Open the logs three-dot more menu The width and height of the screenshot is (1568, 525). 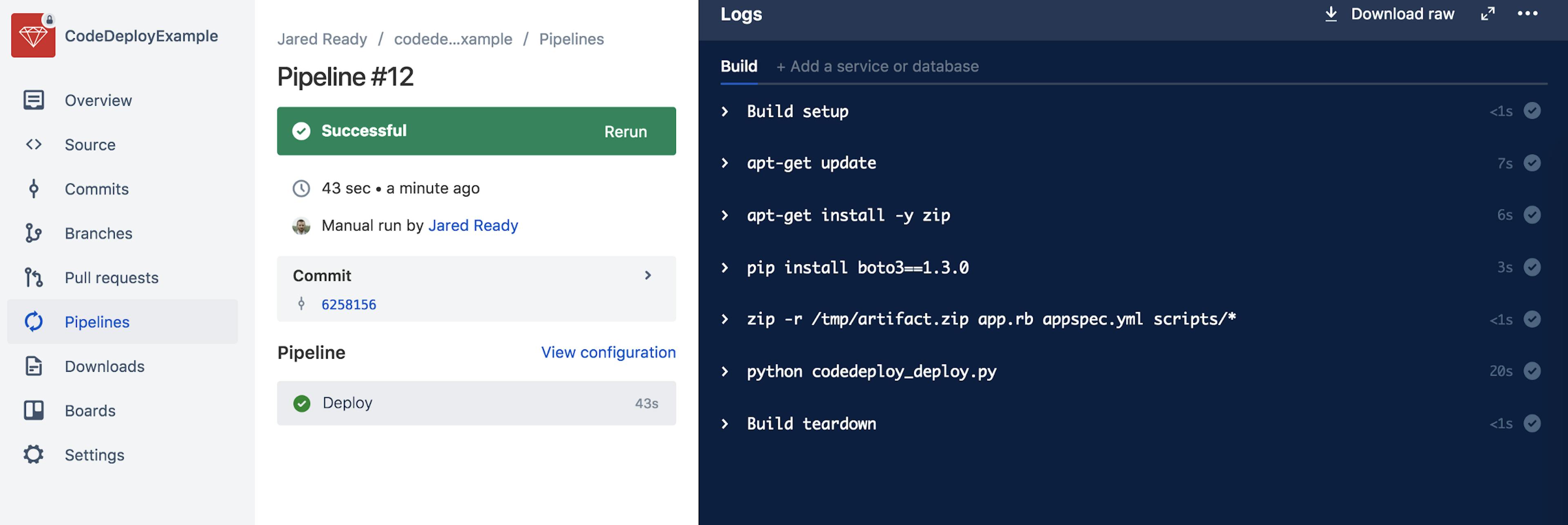[x=1527, y=13]
